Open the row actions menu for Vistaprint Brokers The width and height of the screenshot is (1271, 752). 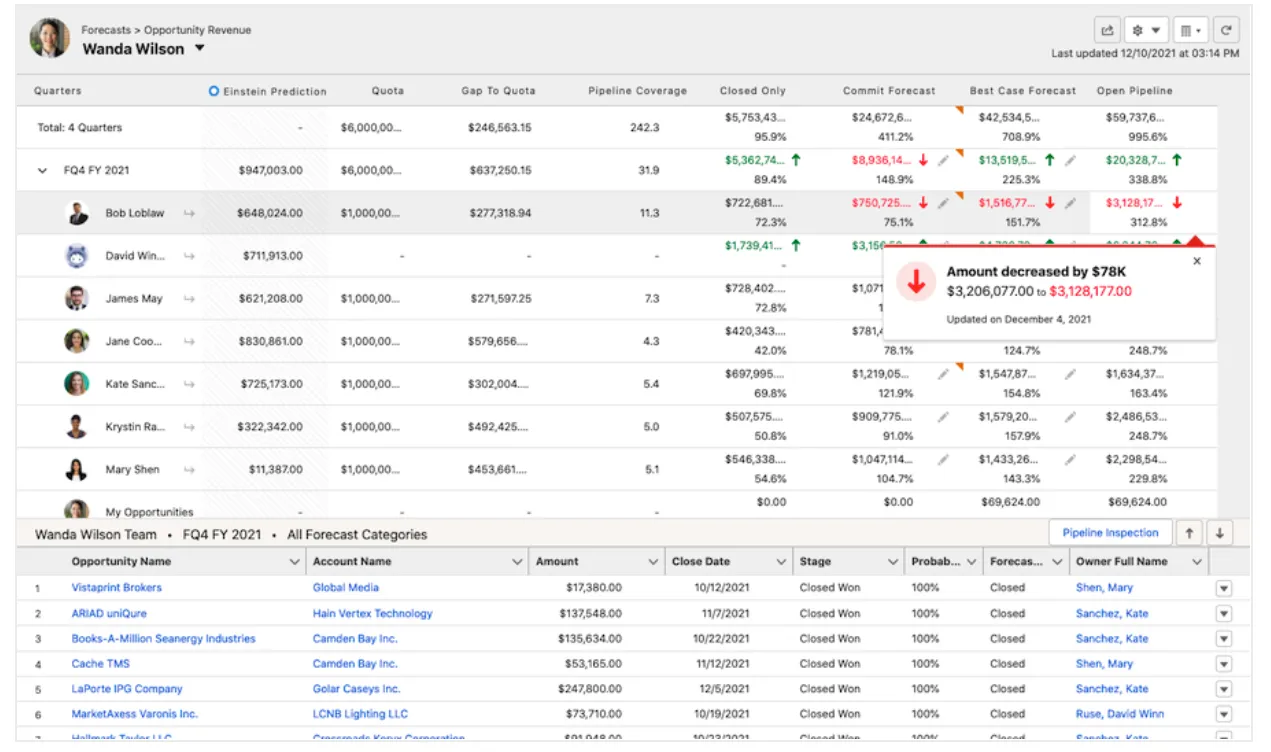tap(1223, 588)
